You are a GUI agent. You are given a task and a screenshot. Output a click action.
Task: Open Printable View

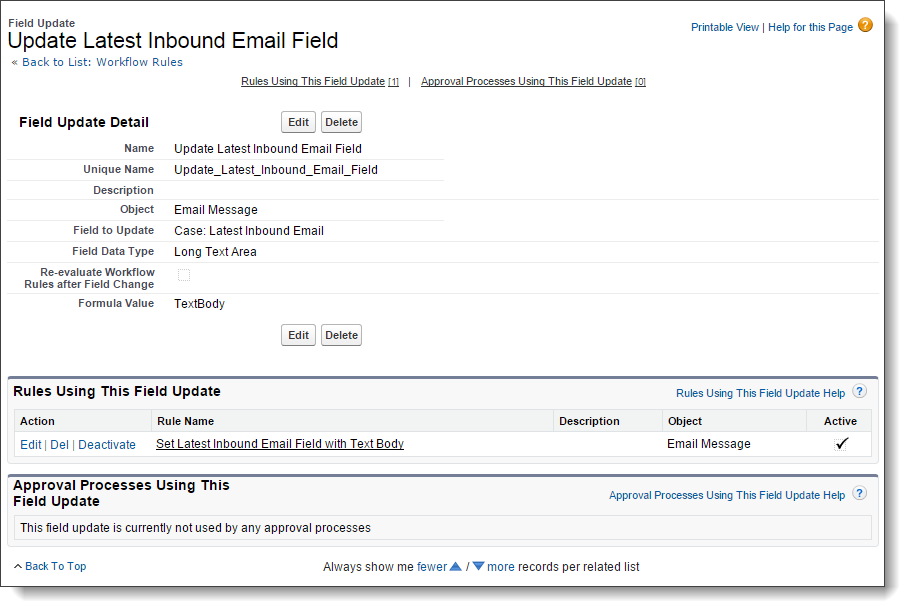pos(724,27)
